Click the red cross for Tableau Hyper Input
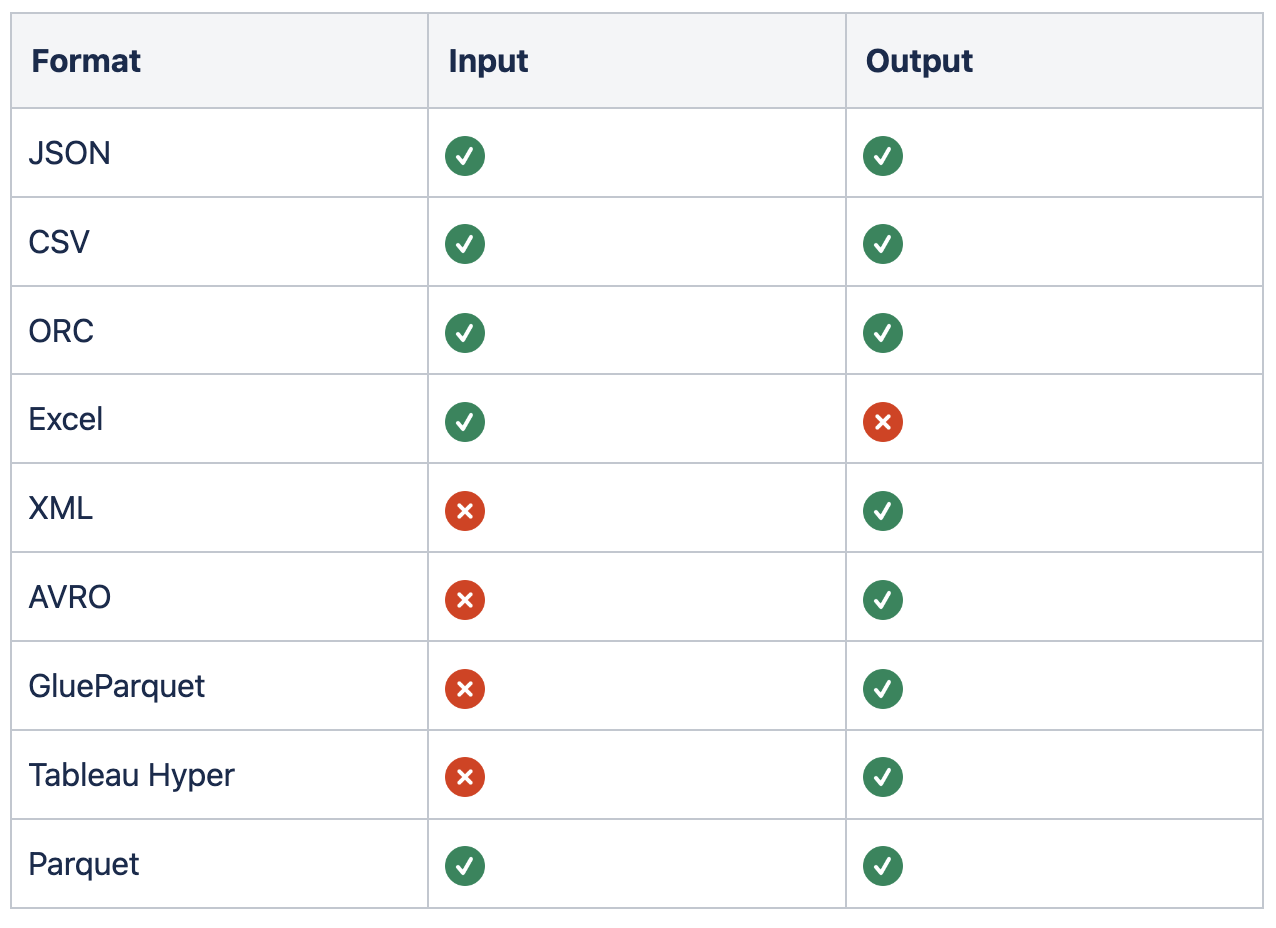The width and height of the screenshot is (1276, 928). (465, 777)
